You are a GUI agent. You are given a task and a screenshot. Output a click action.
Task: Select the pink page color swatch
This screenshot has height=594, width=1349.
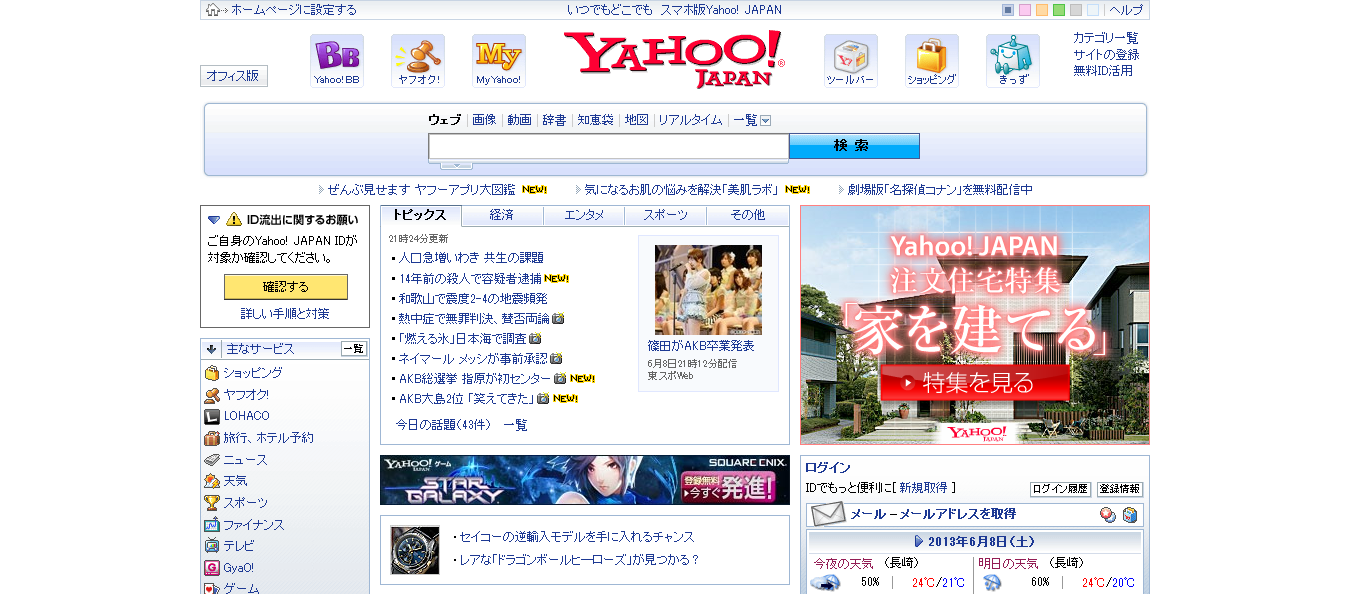click(x=1025, y=10)
